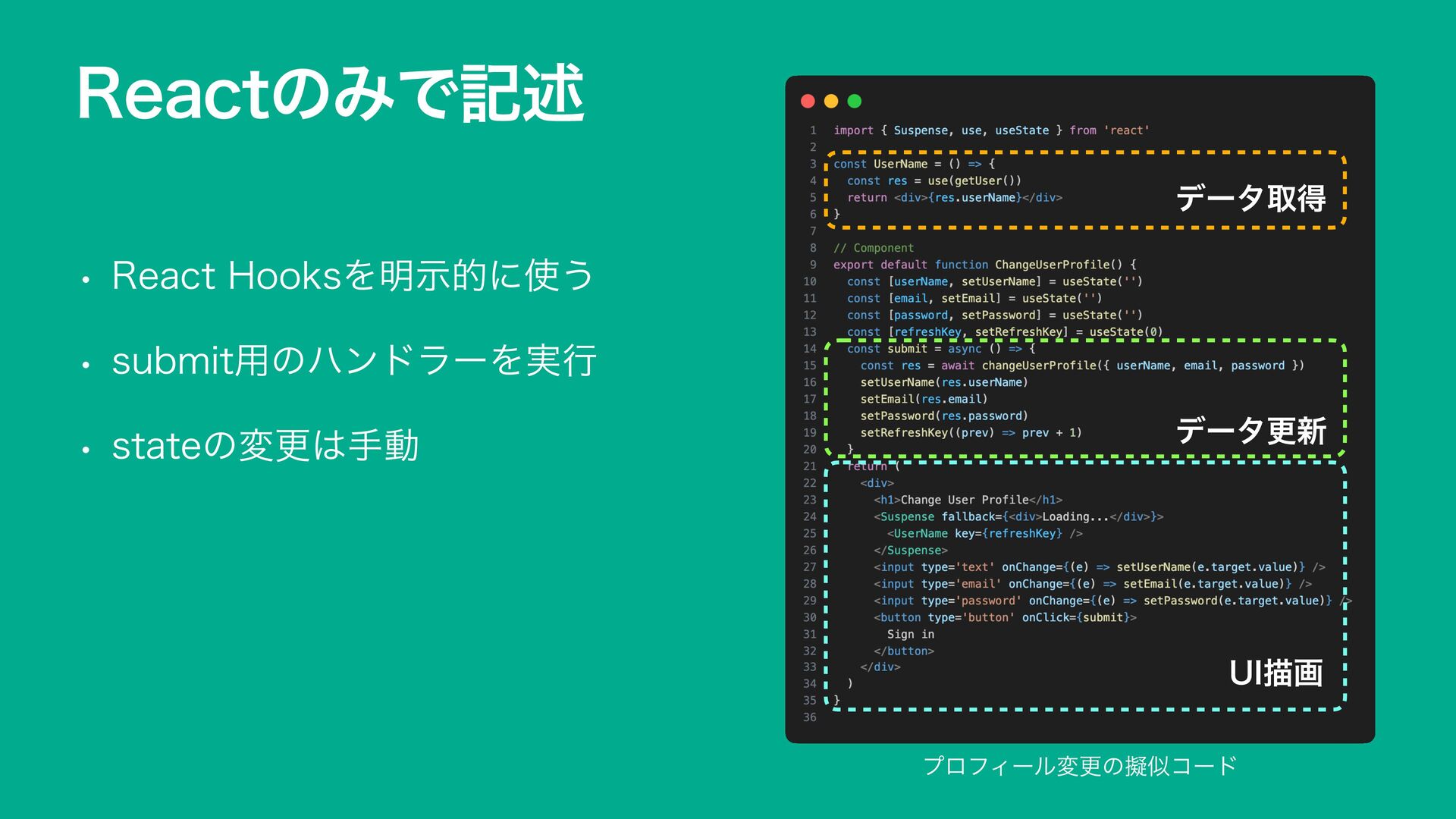This screenshot has width=1456, height=819.
Task: Select the データ更新 annotation label
Action: (x=1250, y=431)
